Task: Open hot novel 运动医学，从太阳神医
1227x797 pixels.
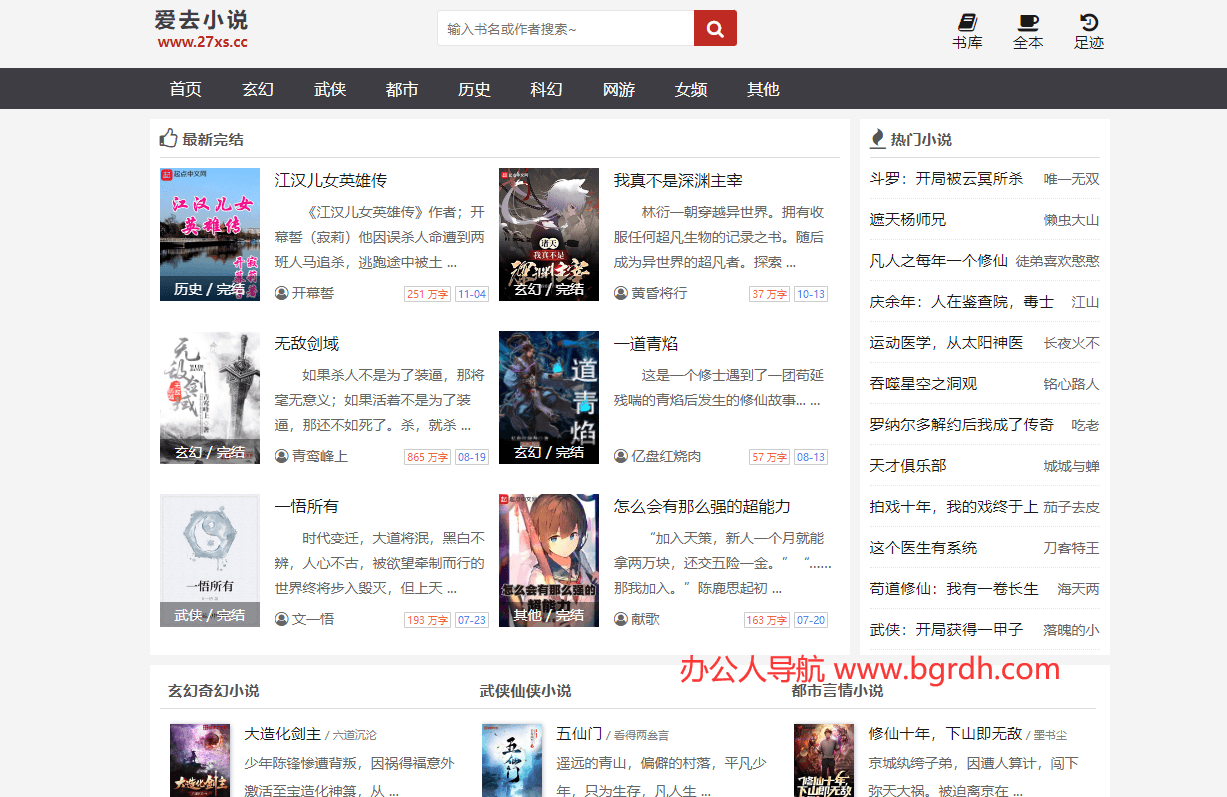Action: tap(946, 343)
